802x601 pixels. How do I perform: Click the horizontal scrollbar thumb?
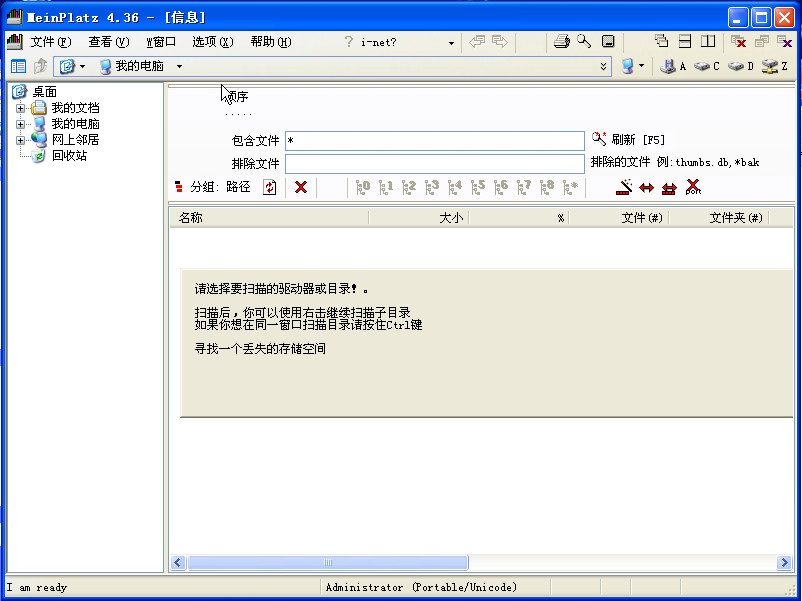click(x=328, y=563)
